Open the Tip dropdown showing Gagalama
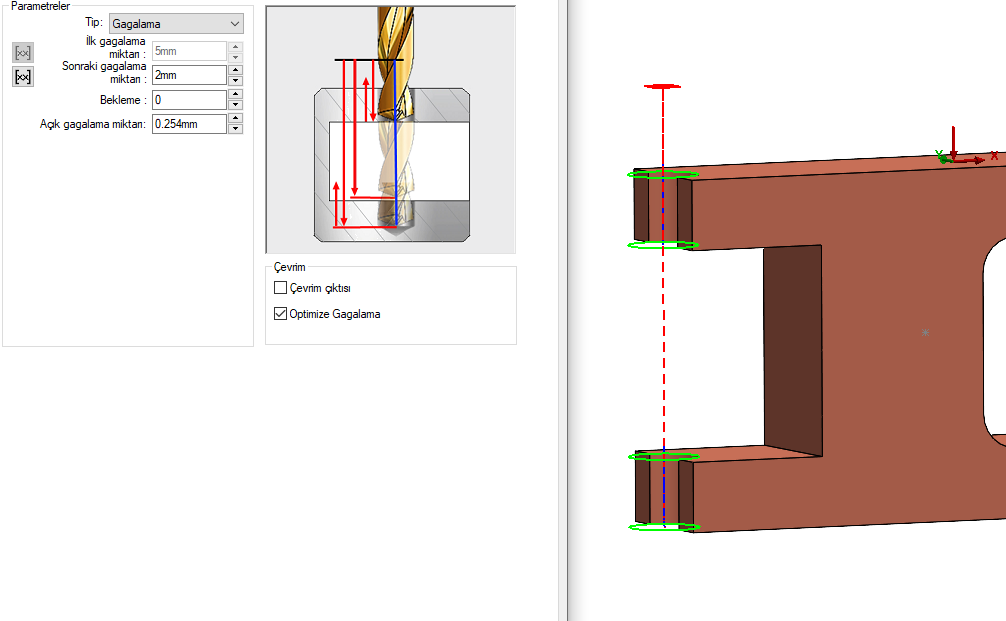 pyautogui.click(x=176, y=23)
